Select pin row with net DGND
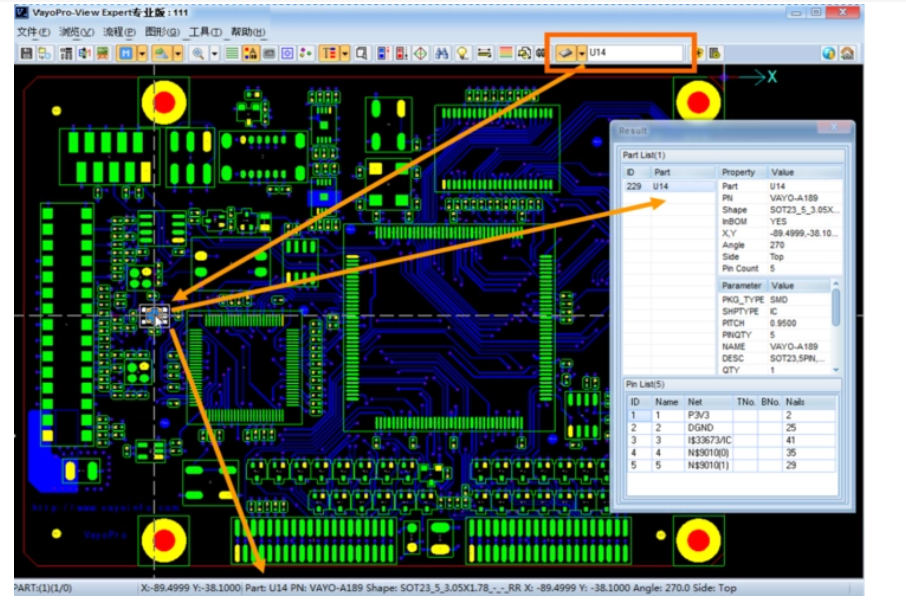This screenshot has height=604, width=906. 731,428
